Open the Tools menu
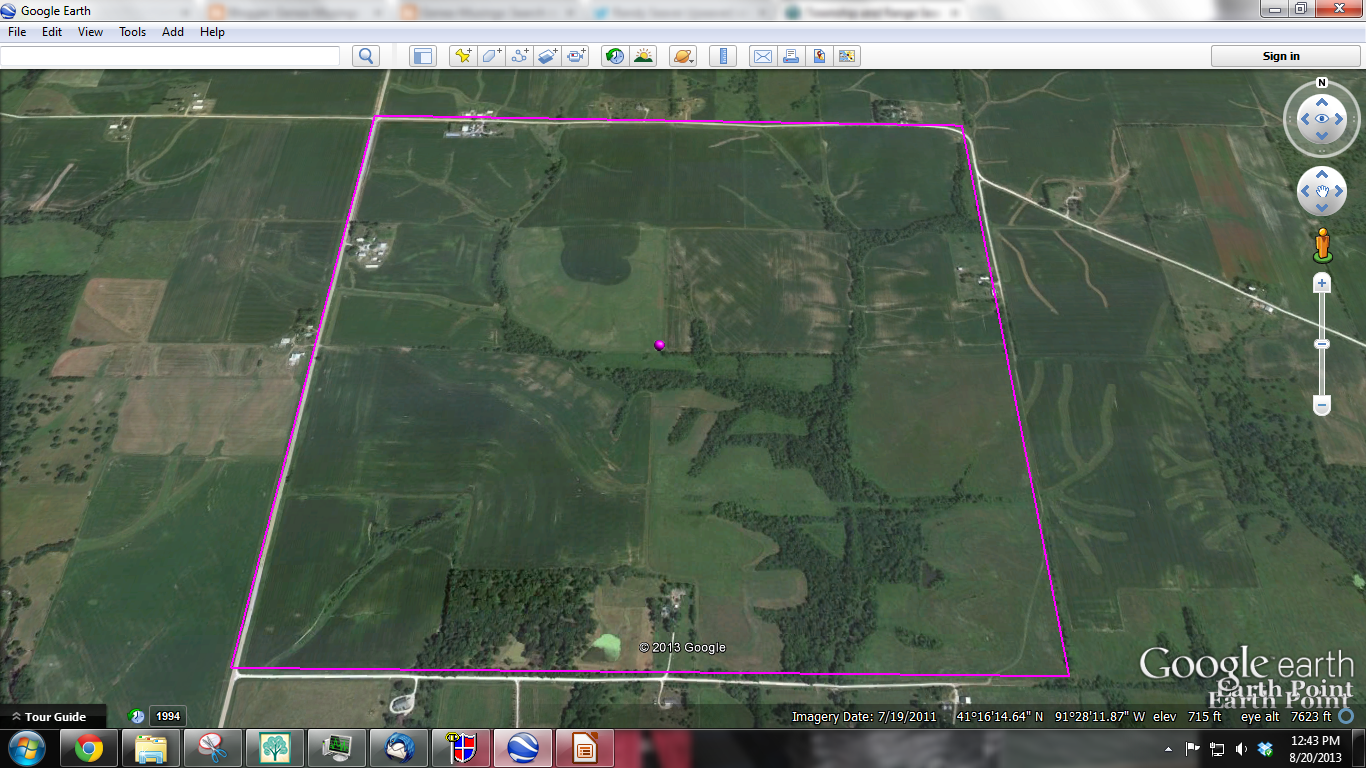This screenshot has height=768, width=1366. (x=131, y=31)
